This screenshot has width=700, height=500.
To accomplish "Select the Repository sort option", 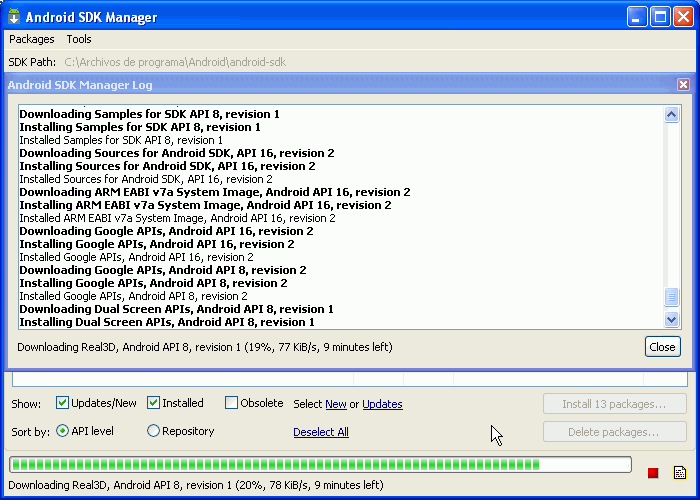I will [153, 431].
